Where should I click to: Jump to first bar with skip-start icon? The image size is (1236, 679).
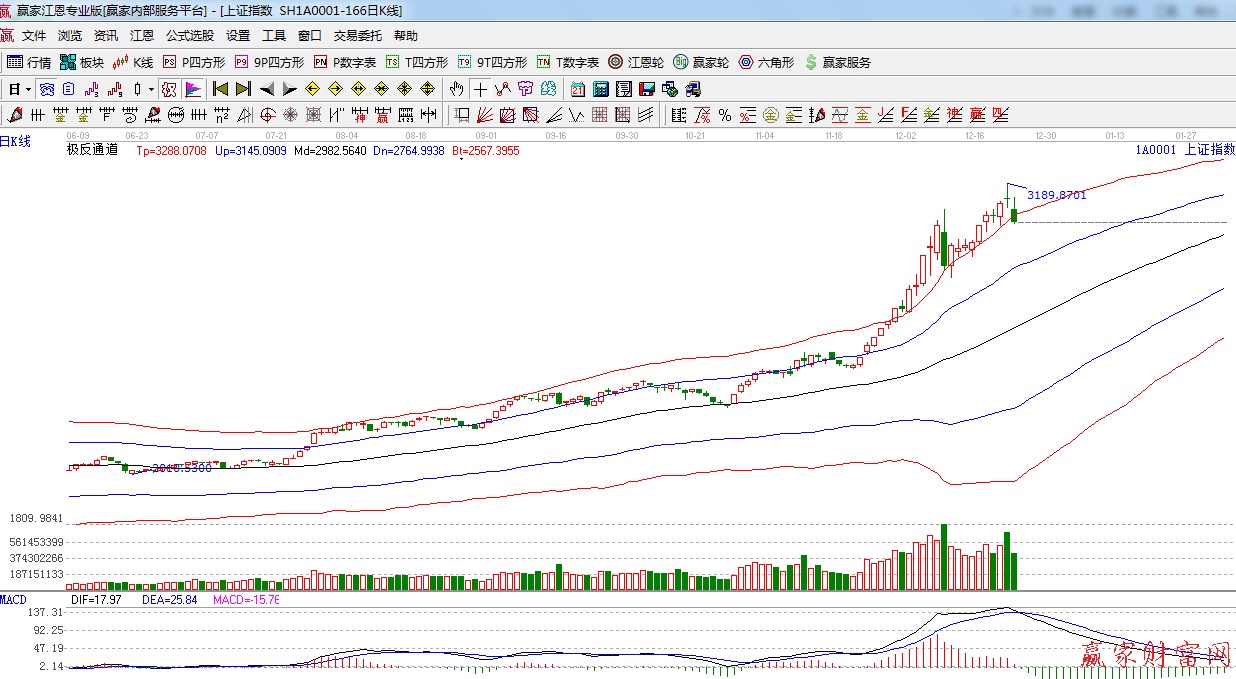[220, 89]
